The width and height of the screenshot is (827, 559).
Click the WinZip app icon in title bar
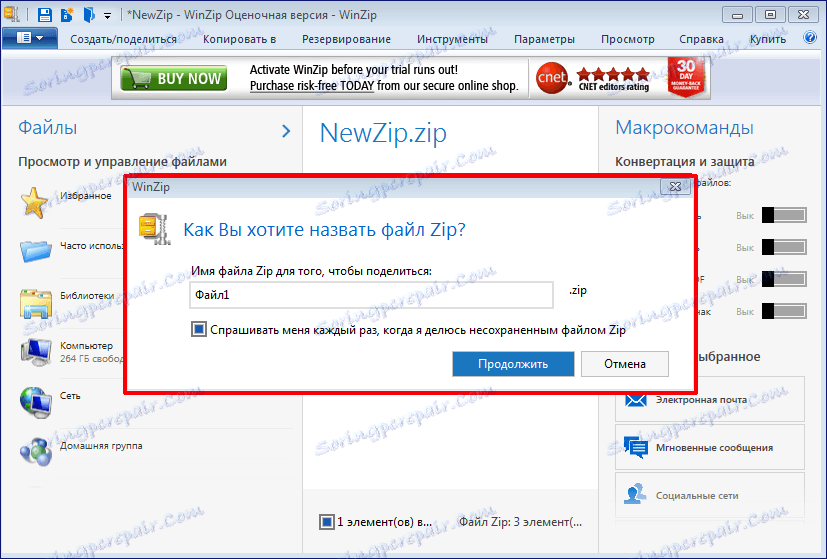pyautogui.click(x=12, y=14)
